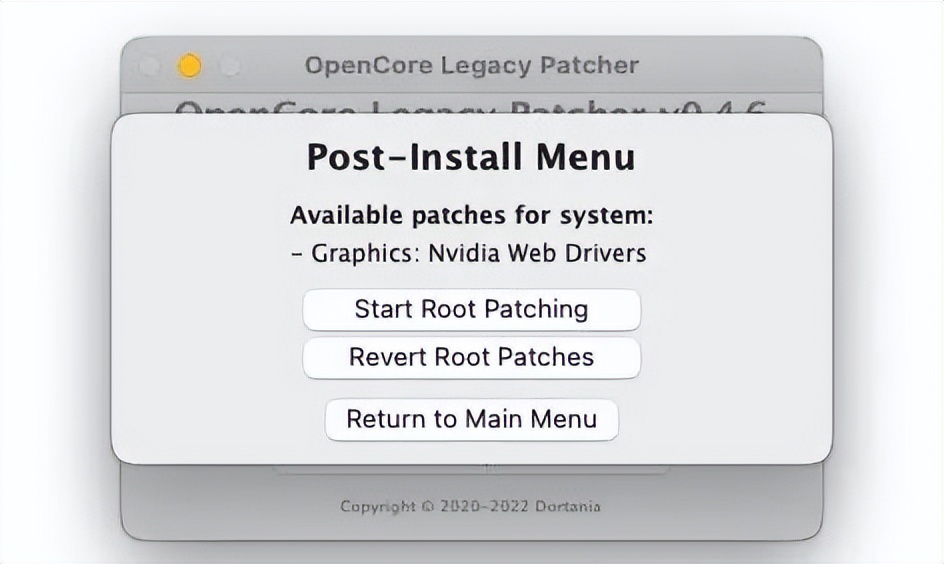Click the dimmed close button in title bar
Viewport: 944px width, 564px height.
[x=149, y=66]
